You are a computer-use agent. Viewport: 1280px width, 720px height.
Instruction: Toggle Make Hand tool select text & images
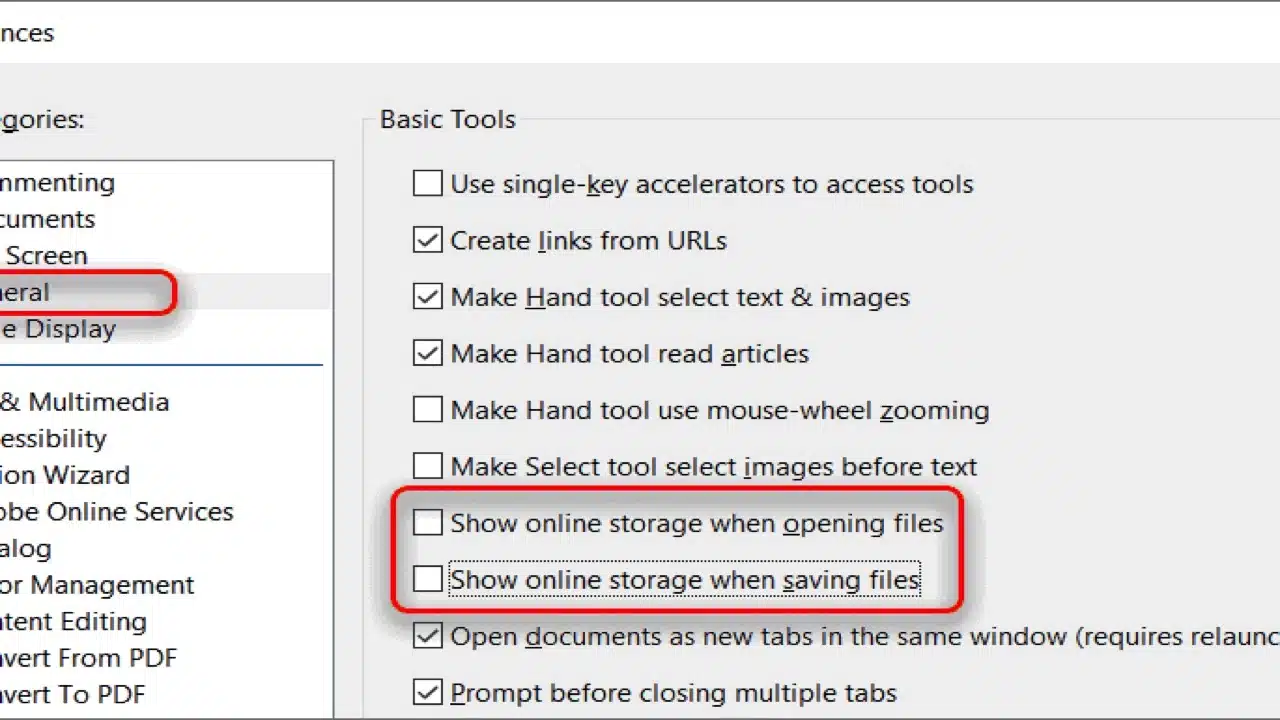tap(428, 297)
